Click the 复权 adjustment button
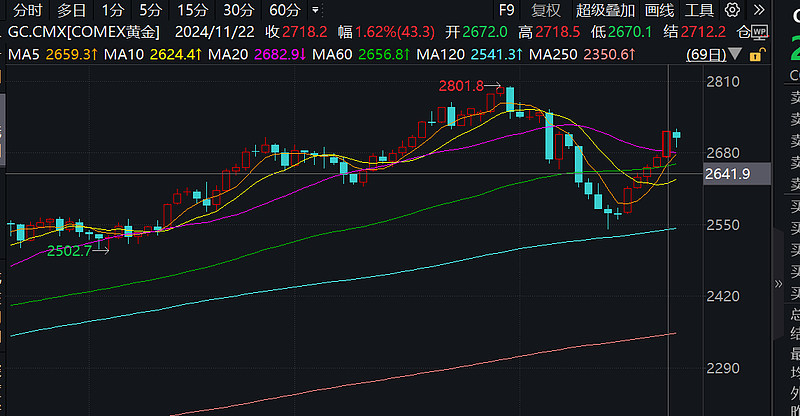This screenshot has height=416, width=800. pos(546,10)
